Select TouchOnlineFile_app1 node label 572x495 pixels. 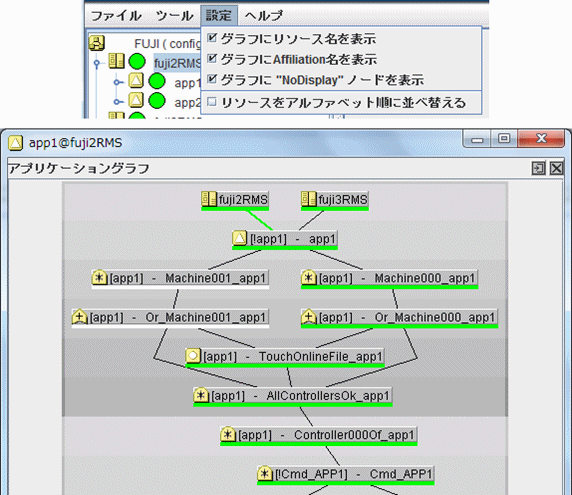(293, 357)
